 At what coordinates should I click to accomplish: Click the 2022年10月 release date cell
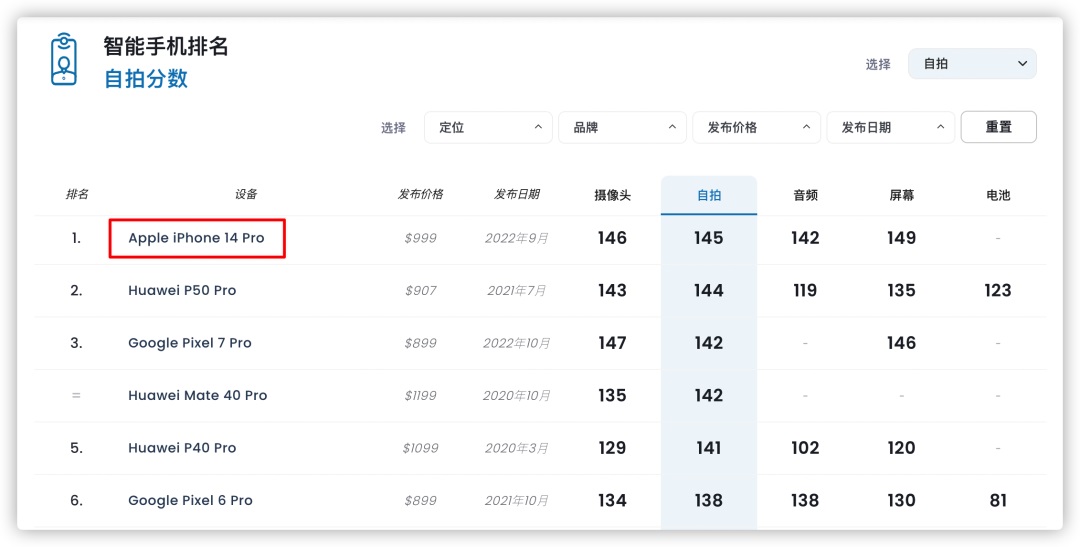517,343
